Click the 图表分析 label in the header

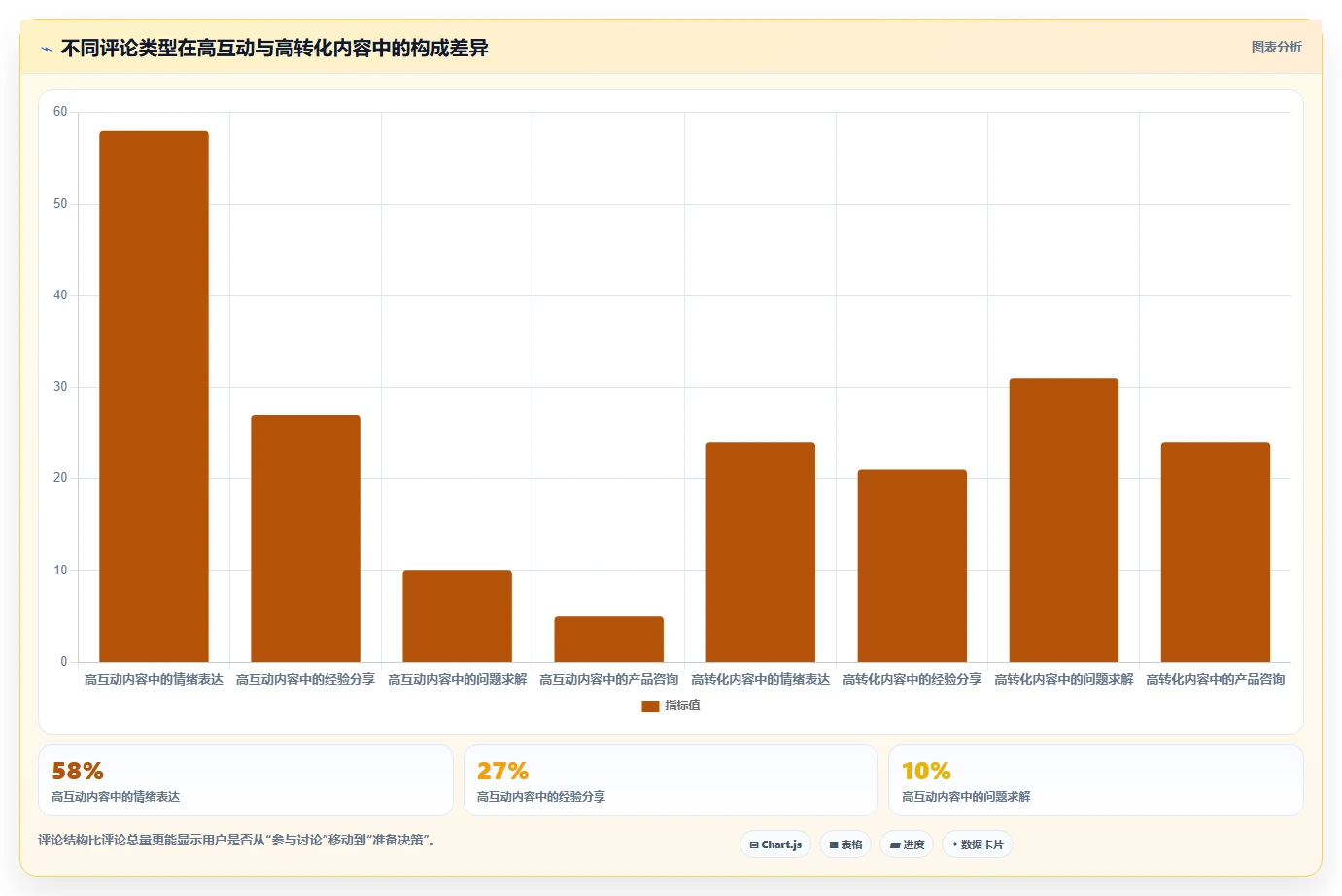(1276, 47)
